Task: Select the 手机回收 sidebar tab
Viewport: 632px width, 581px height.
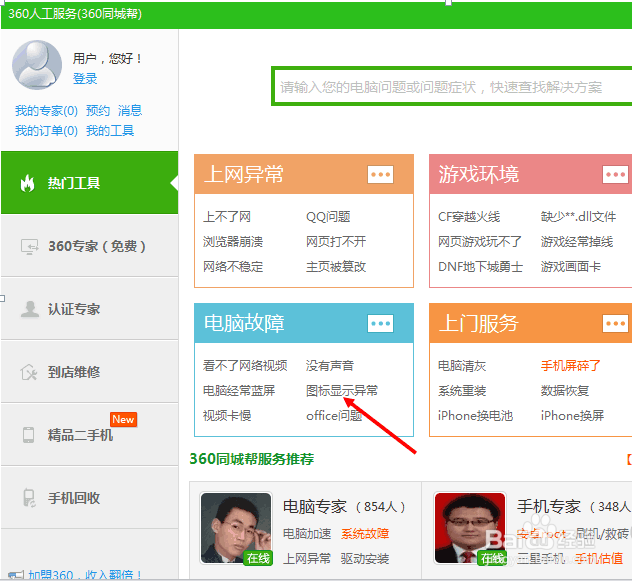Action: (89, 498)
